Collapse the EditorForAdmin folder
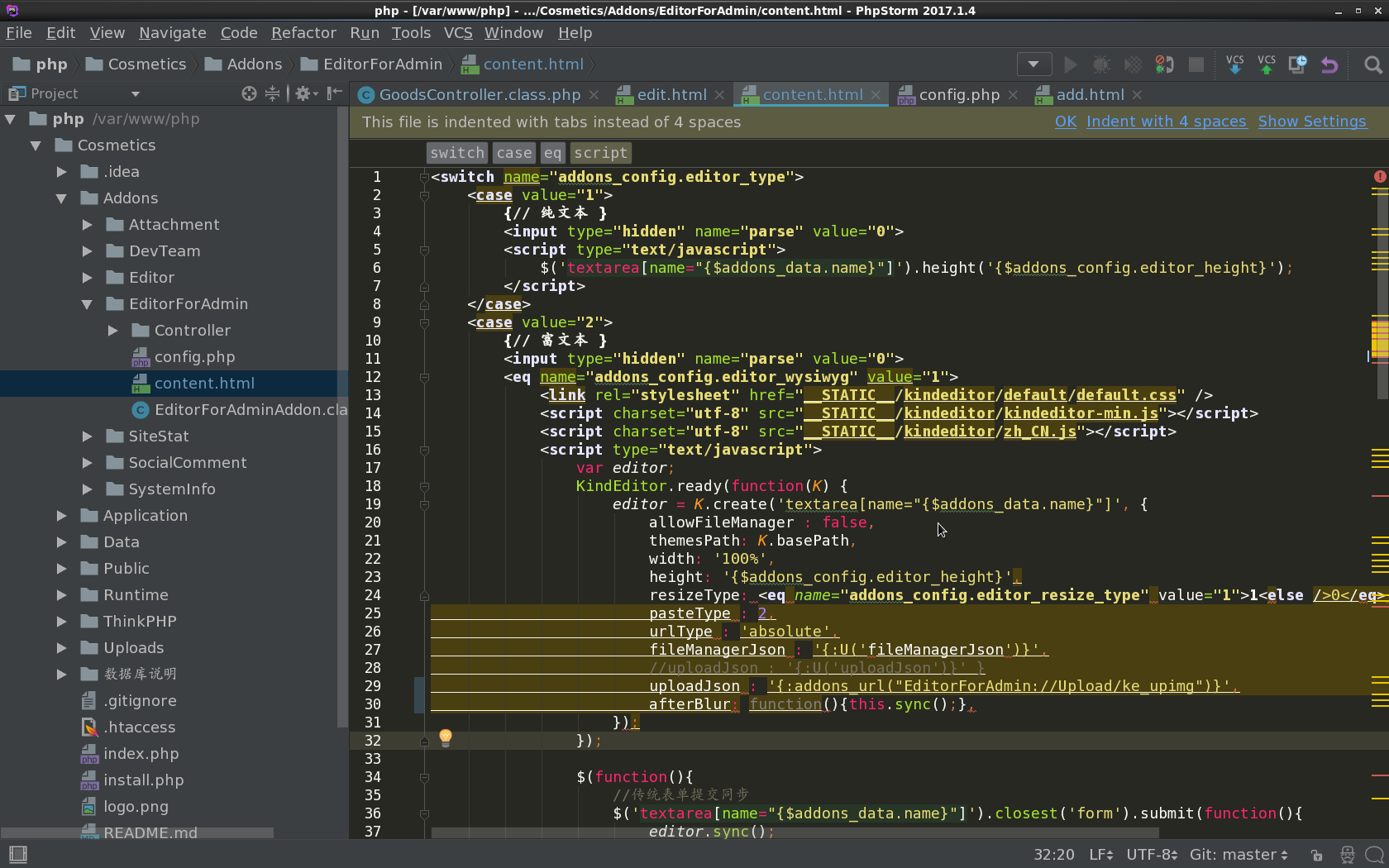Viewport: 1389px width, 868px height. (x=87, y=304)
